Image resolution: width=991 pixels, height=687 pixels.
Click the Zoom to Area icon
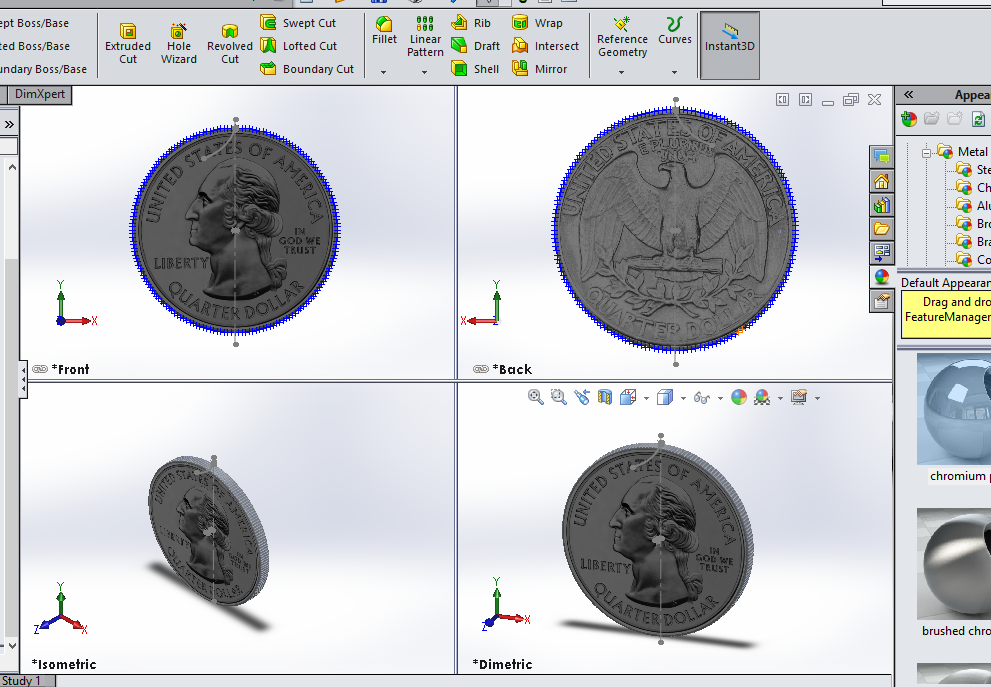(x=558, y=397)
